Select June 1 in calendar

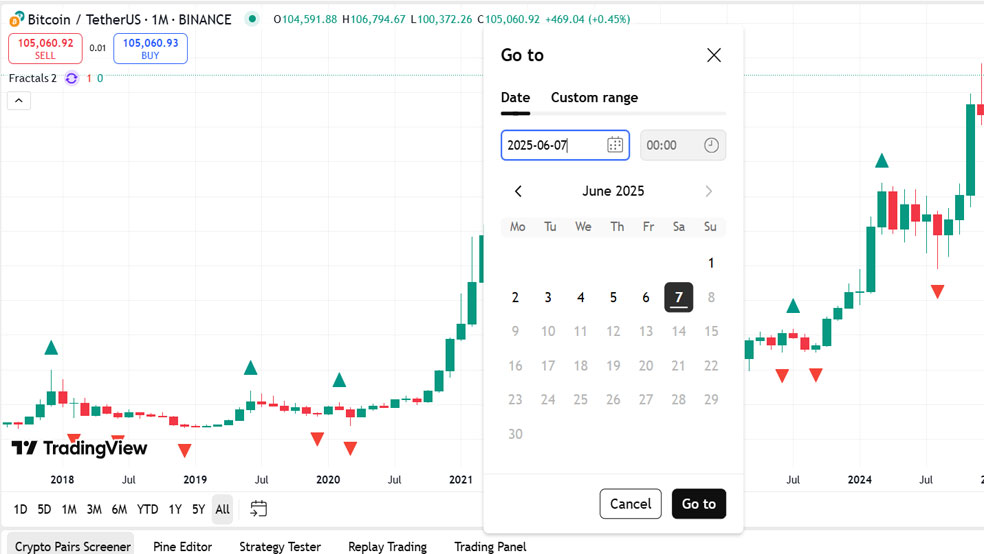tap(711, 263)
